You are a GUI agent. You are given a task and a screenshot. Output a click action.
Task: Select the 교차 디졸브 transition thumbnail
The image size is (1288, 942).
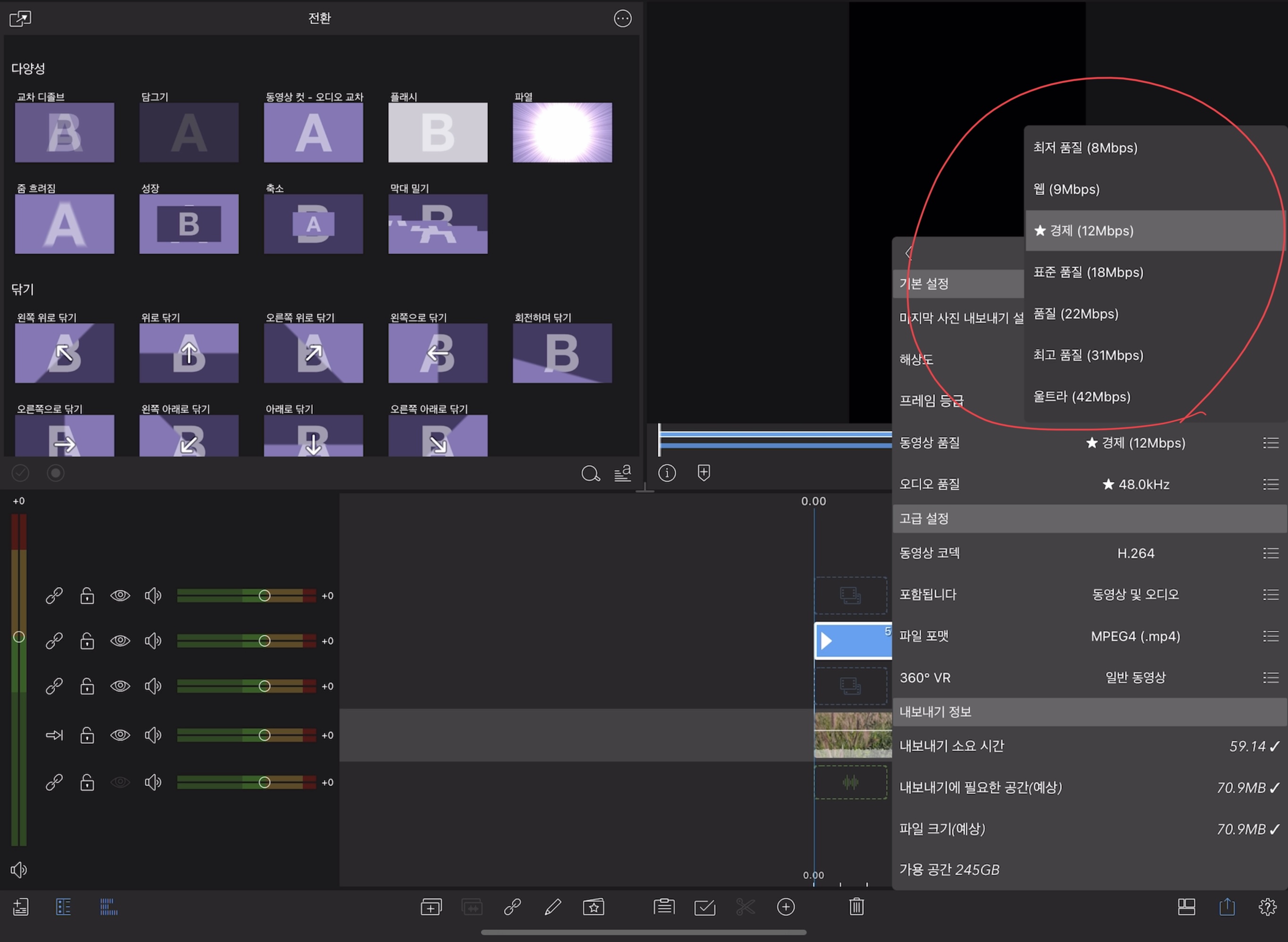[x=65, y=132]
